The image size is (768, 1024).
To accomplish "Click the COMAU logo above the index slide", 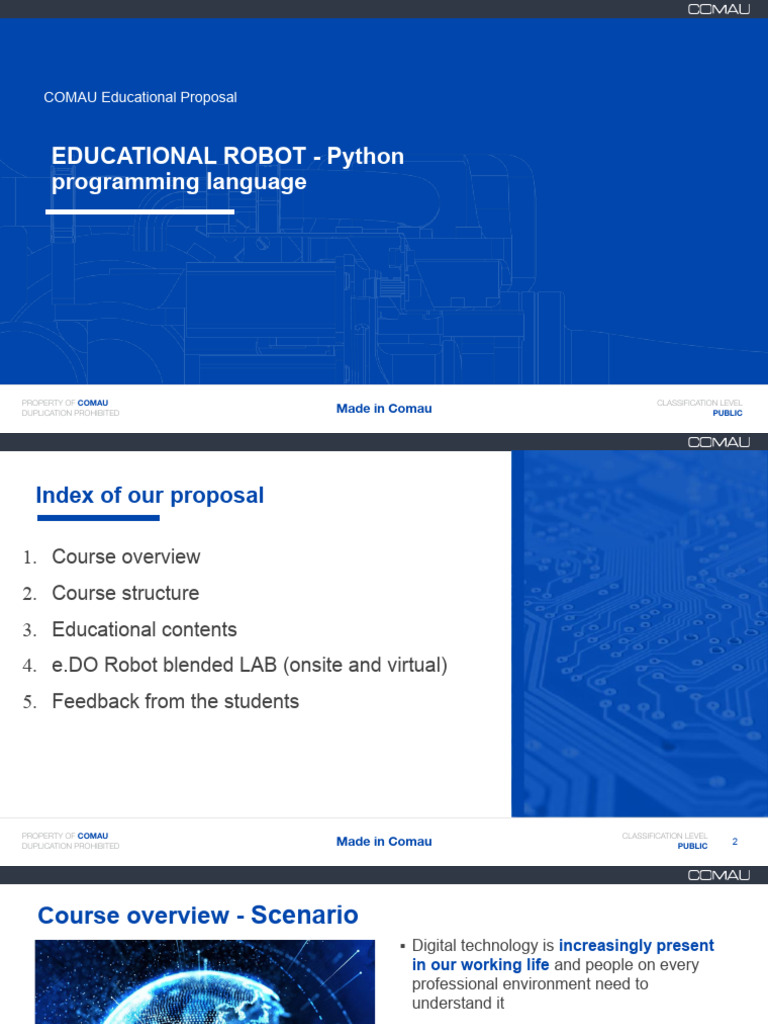I will pos(718,442).
